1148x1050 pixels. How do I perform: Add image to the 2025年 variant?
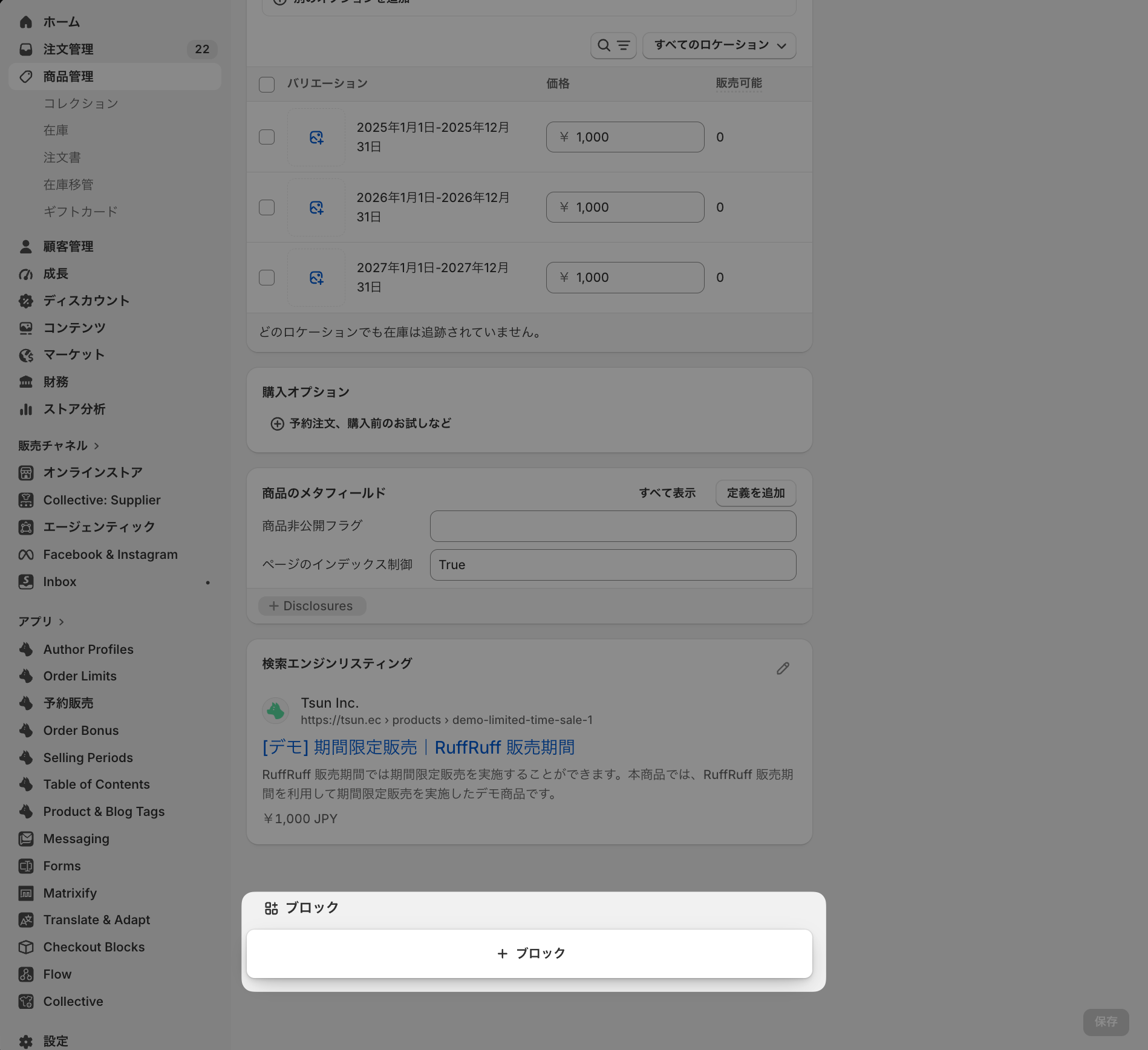click(316, 137)
